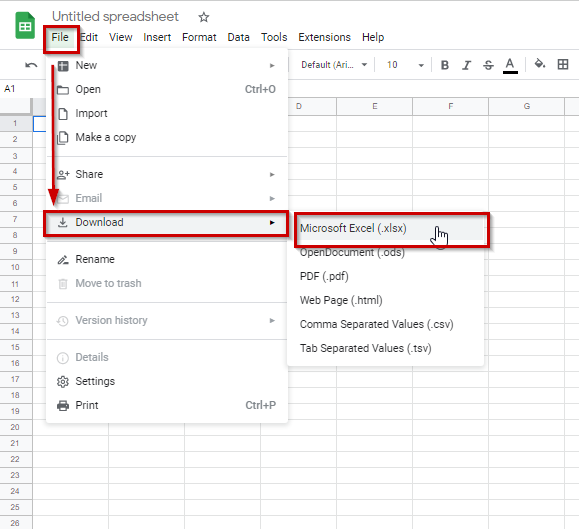Viewport: 579px width, 529px height.
Task: Select column E header
Action: tap(374, 107)
